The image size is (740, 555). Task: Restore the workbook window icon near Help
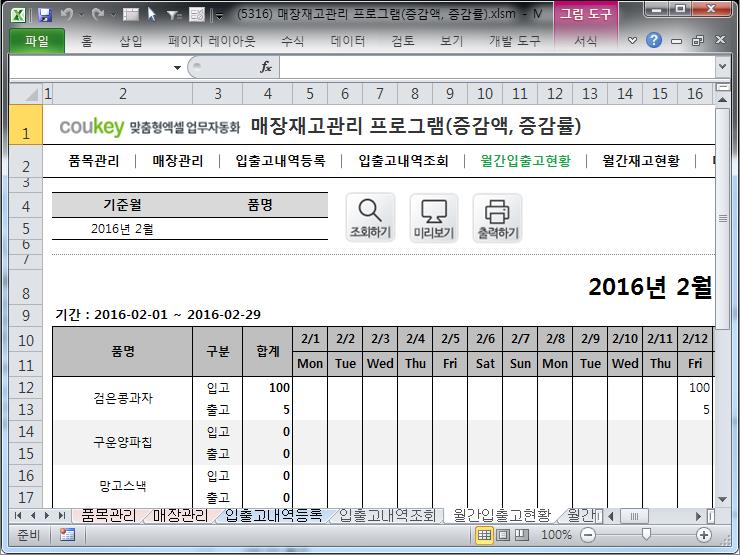[698, 41]
